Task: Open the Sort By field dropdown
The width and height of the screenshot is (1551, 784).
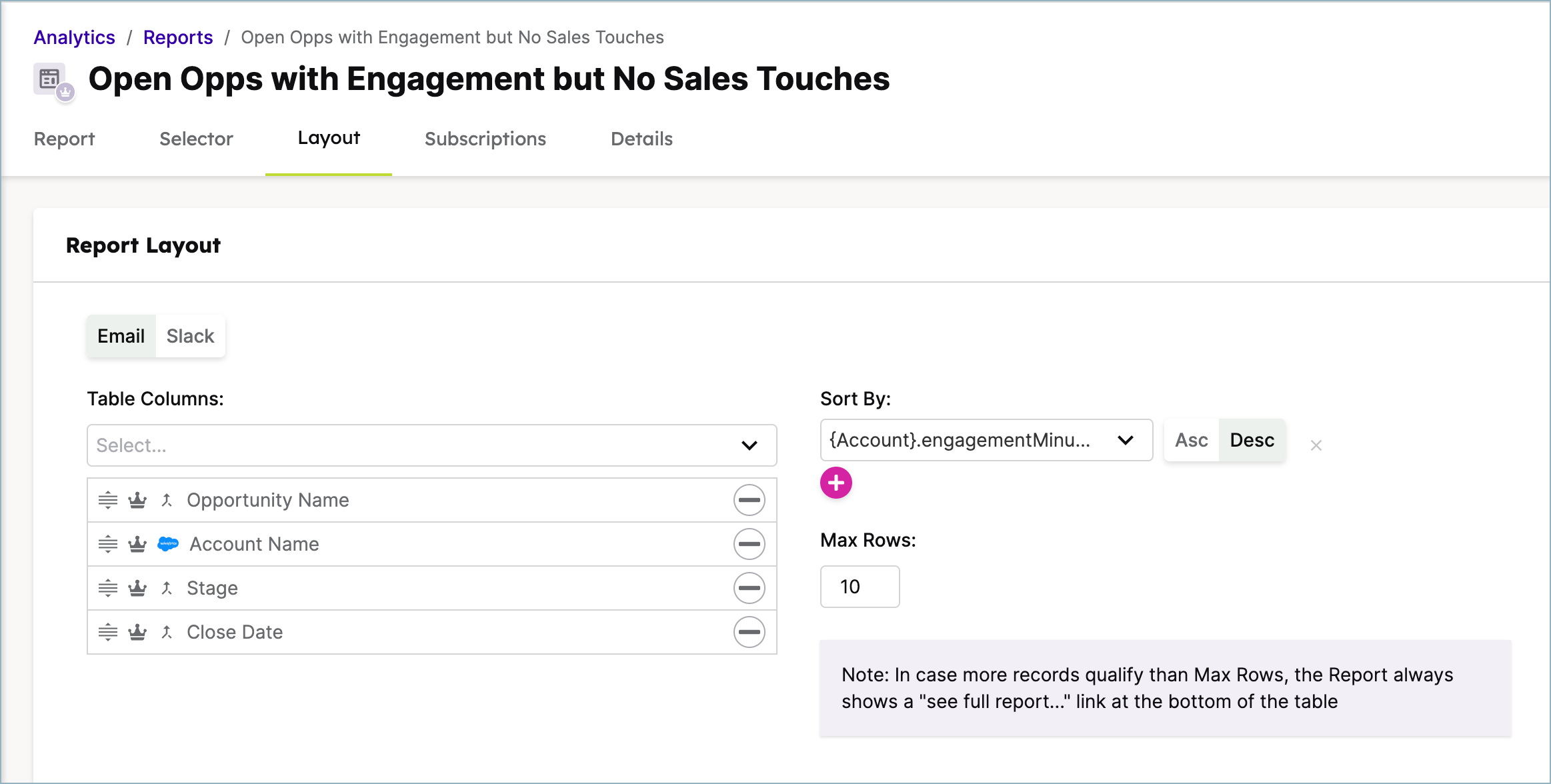Action: coord(986,440)
